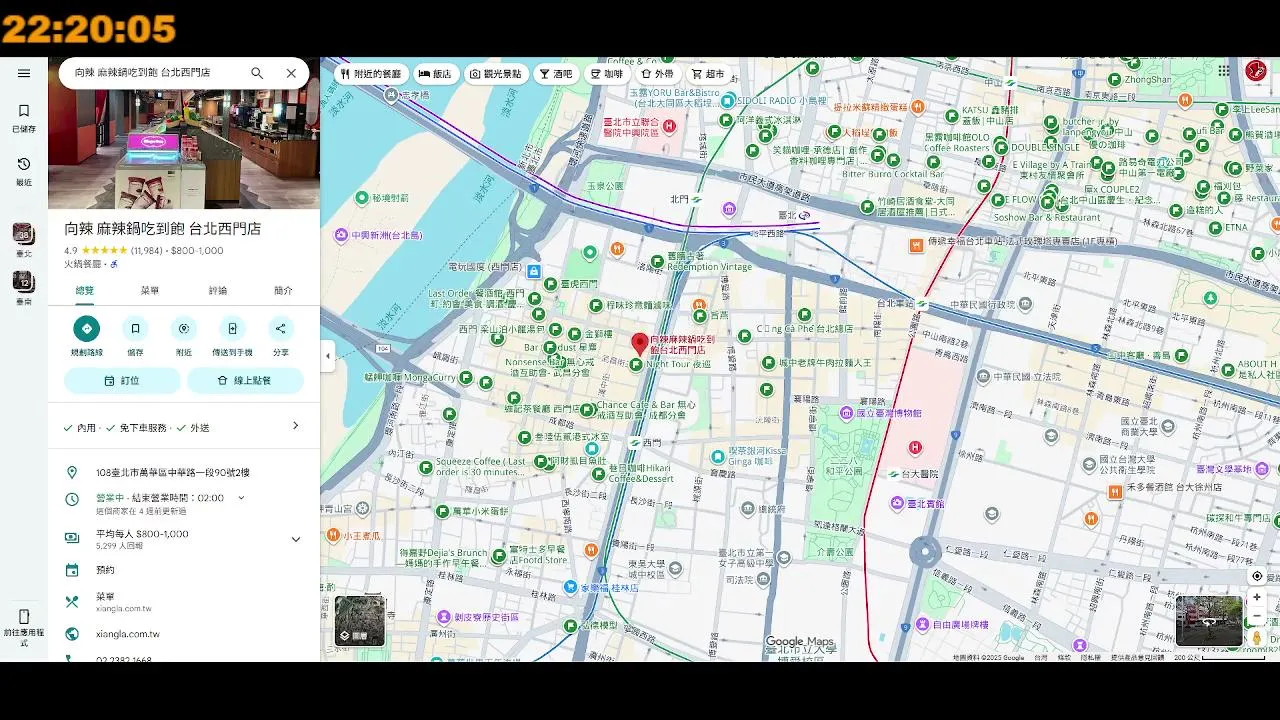Click the 自由廣場牌樓 purple marker
Screen dimensions: 1280x720
point(923,625)
